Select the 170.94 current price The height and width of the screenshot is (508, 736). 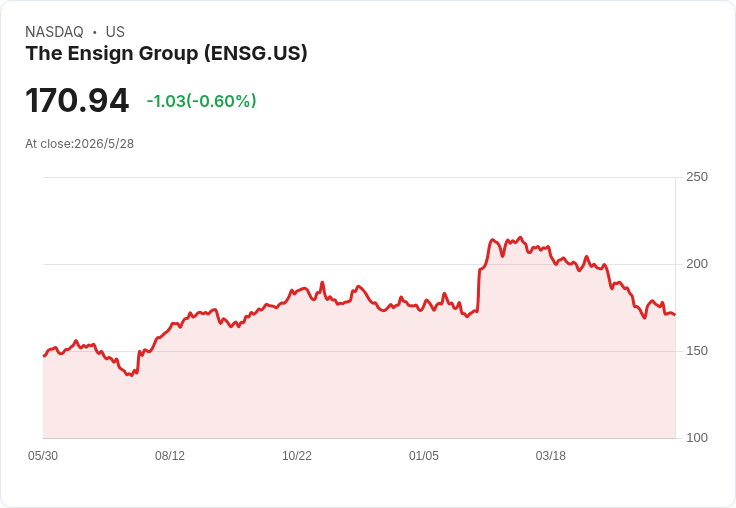click(77, 100)
